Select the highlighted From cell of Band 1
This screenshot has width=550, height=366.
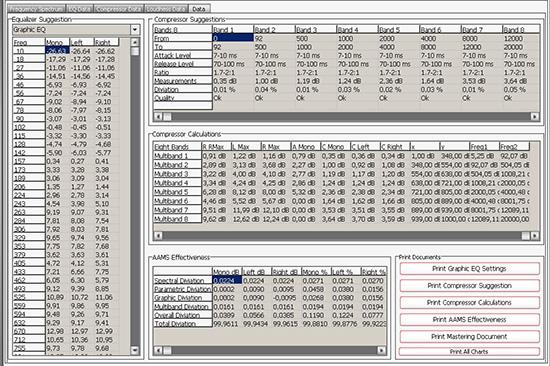tap(233, 38)
